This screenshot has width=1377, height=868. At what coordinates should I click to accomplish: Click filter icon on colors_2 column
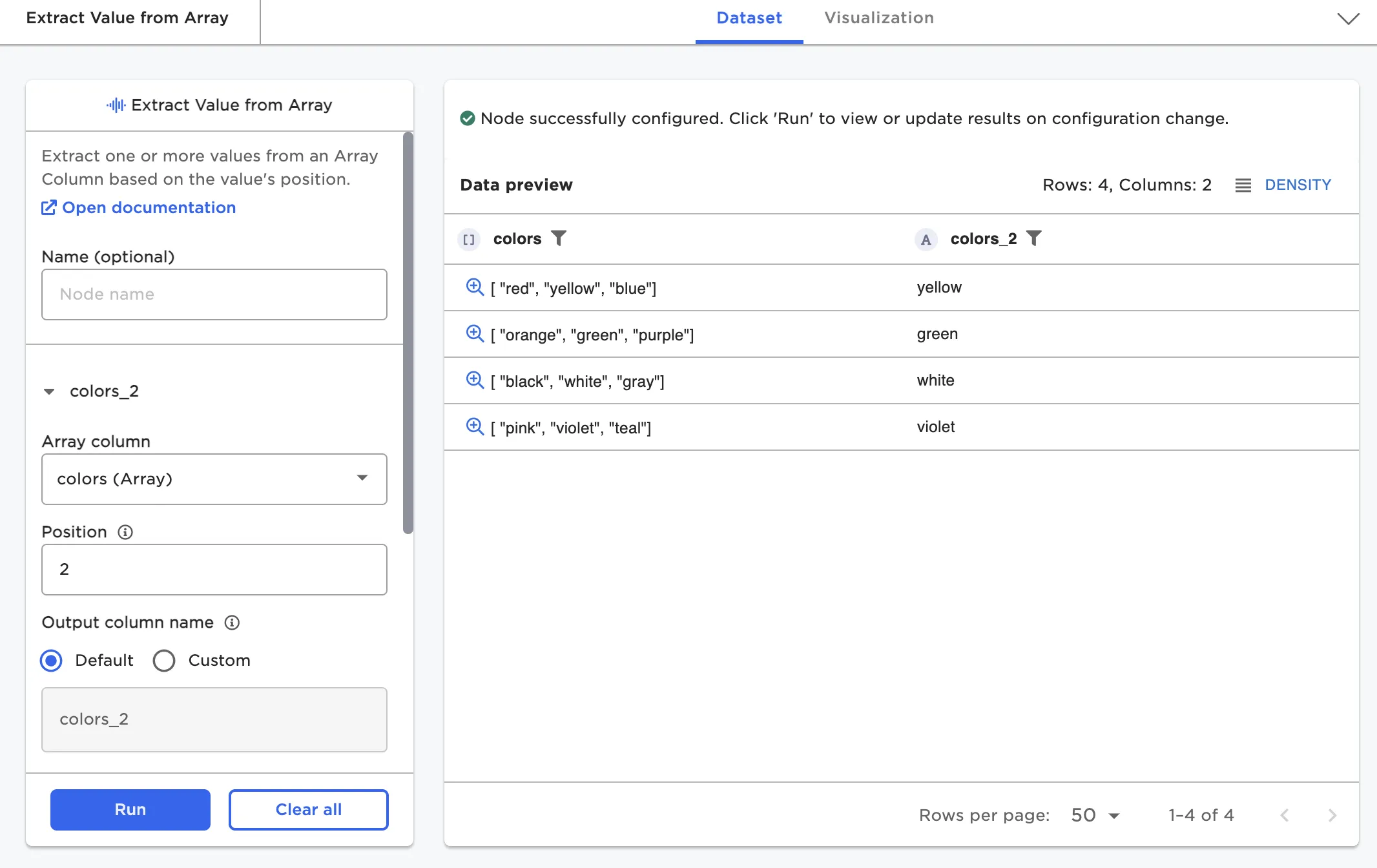[1034, 238]
